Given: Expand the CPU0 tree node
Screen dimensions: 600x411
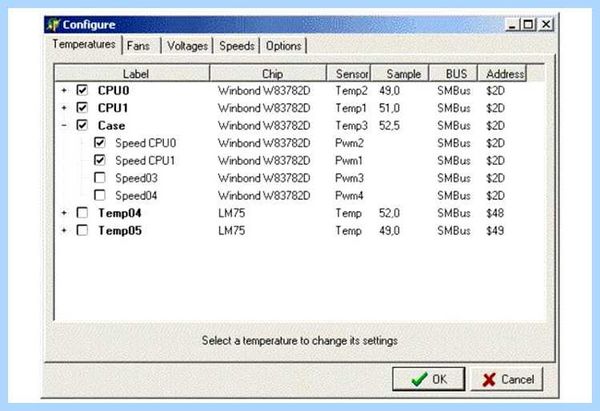Looking at the screenshot, I should click(x=64, y=90).
